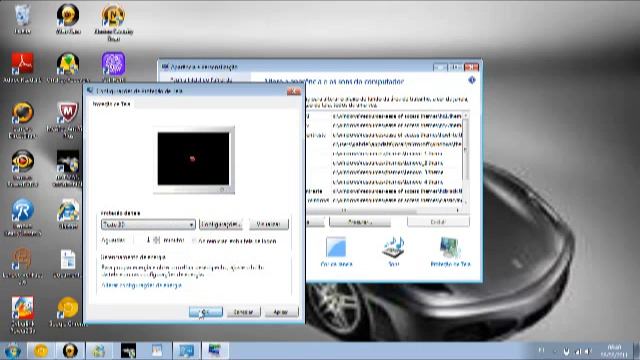Open the Adobe Reader desktop shortcut

tap(22, 68)
